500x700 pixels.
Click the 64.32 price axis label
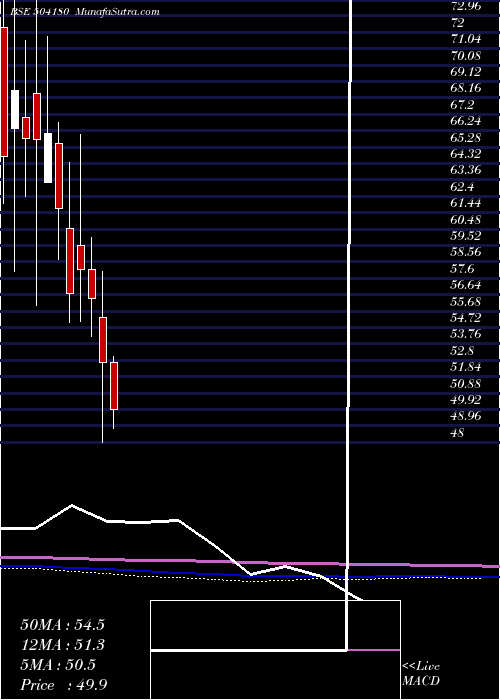tap(466, 154)
